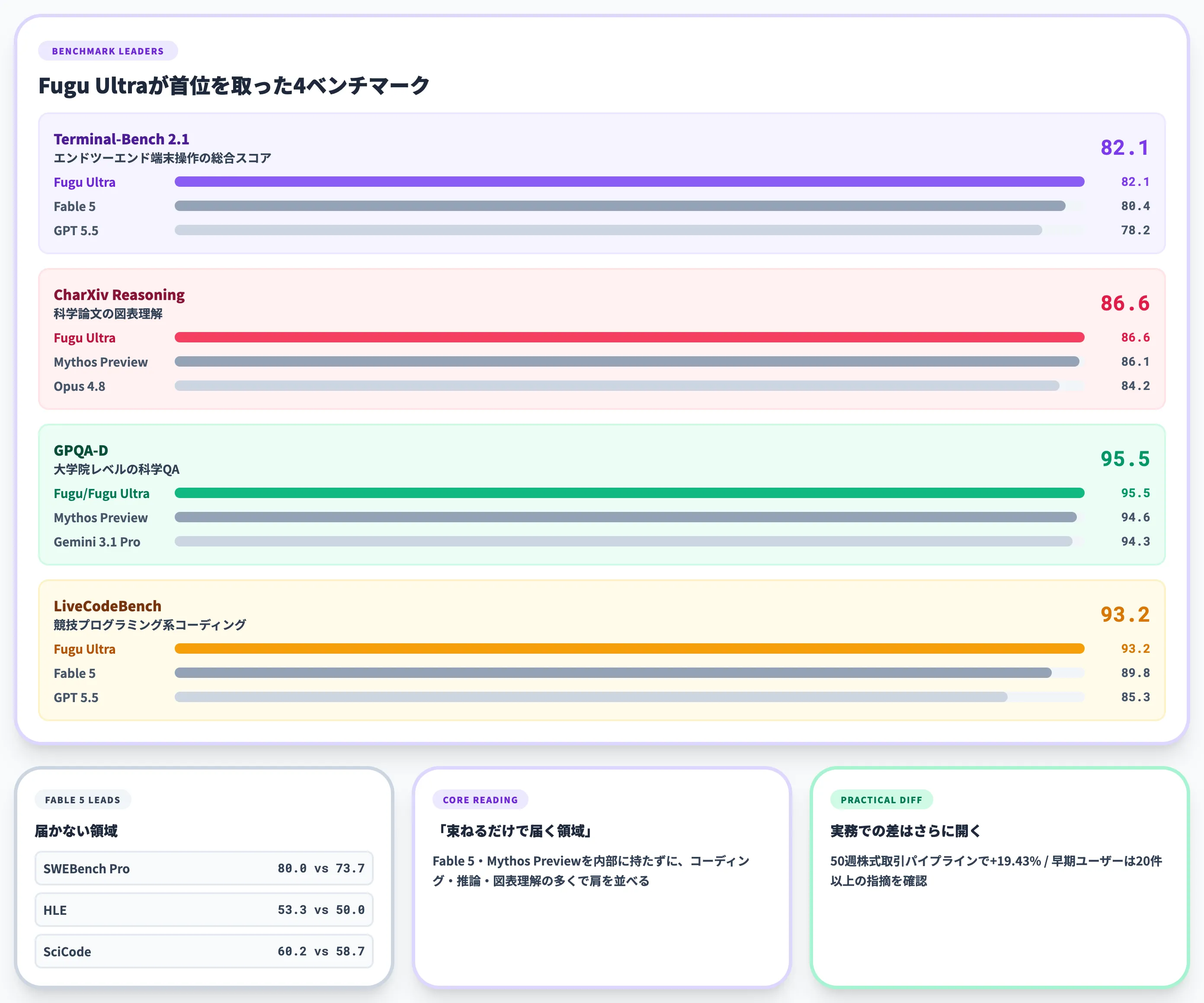Click the Fable 5 label in Terminal-Bench
1204x1003 pixels.
[74, 206]
